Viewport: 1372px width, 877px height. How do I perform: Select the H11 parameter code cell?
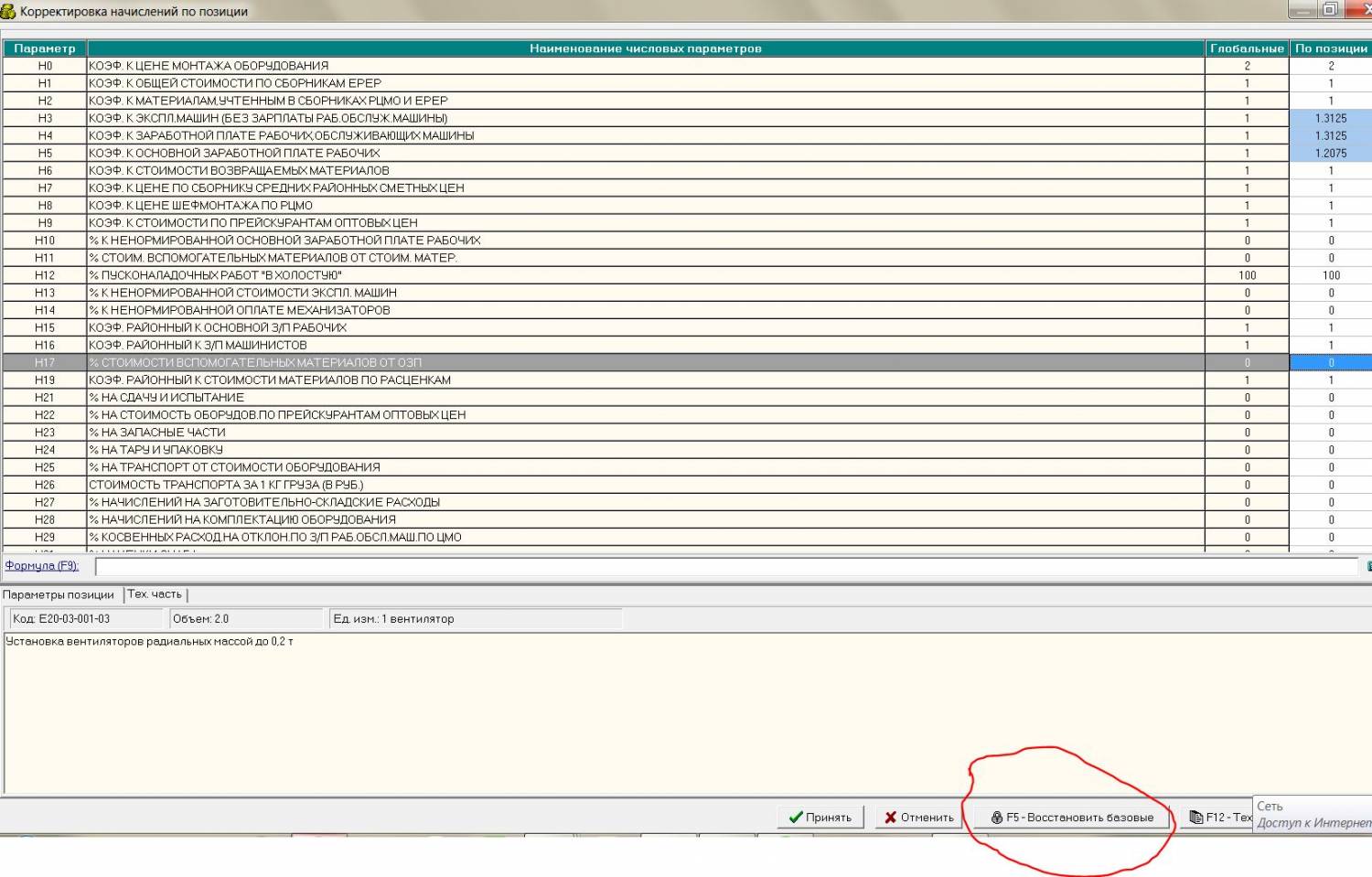pyautogui.click(x=45, y=258)
